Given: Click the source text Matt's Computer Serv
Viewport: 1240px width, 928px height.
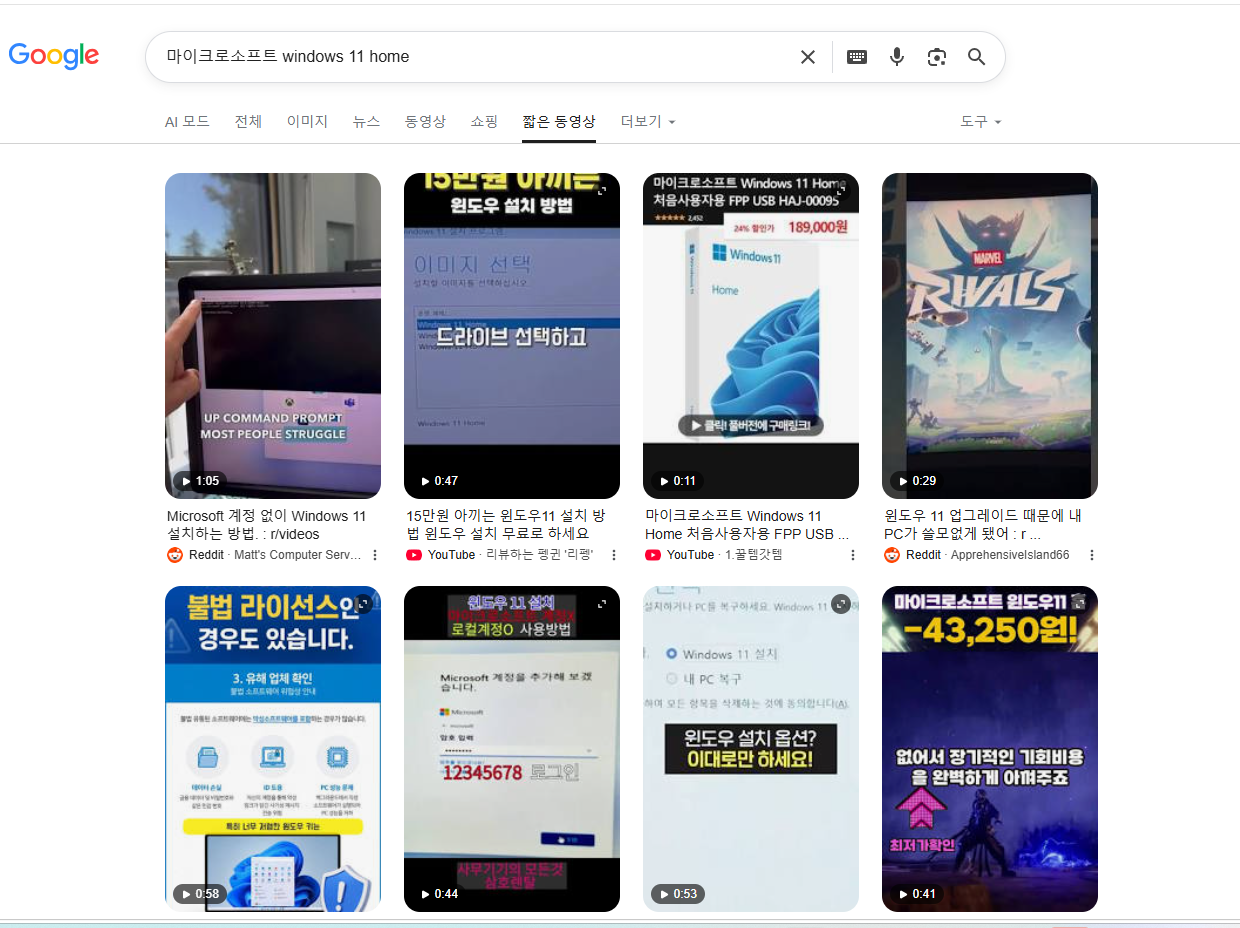Looking at the screenshot, I should [298, 555].
